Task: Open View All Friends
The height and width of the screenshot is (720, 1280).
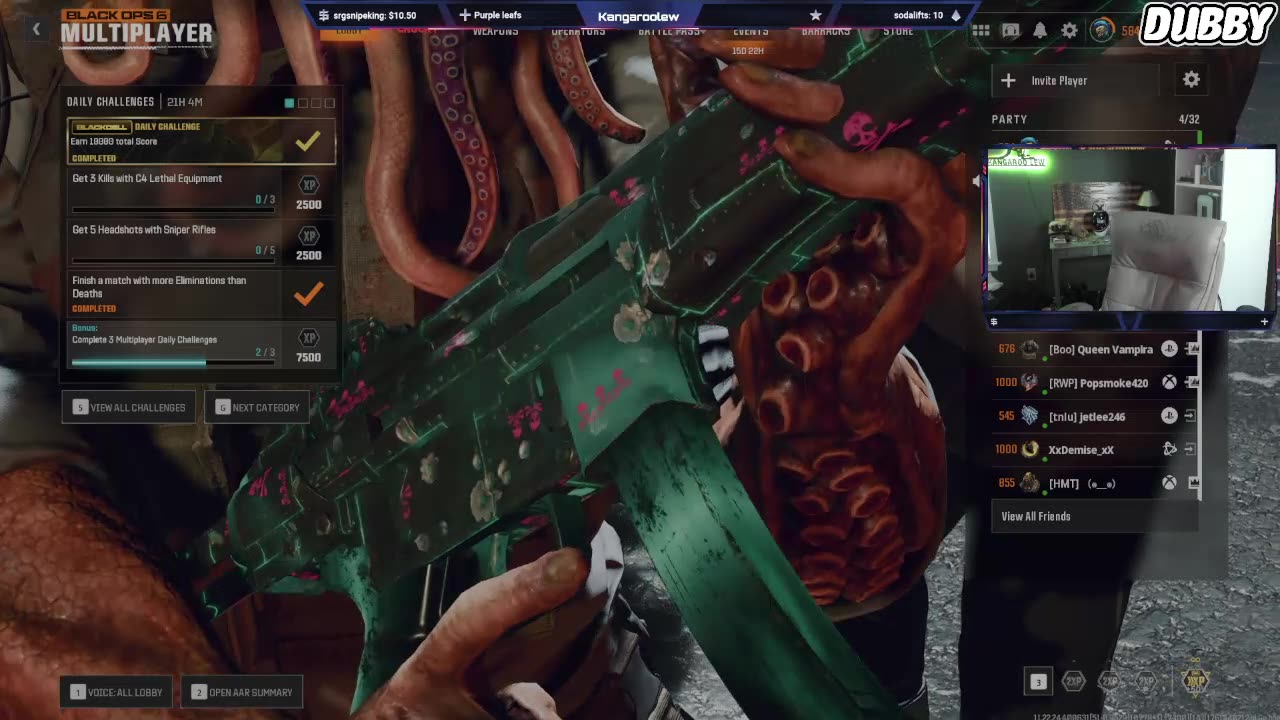Action: pos(1095,516)
